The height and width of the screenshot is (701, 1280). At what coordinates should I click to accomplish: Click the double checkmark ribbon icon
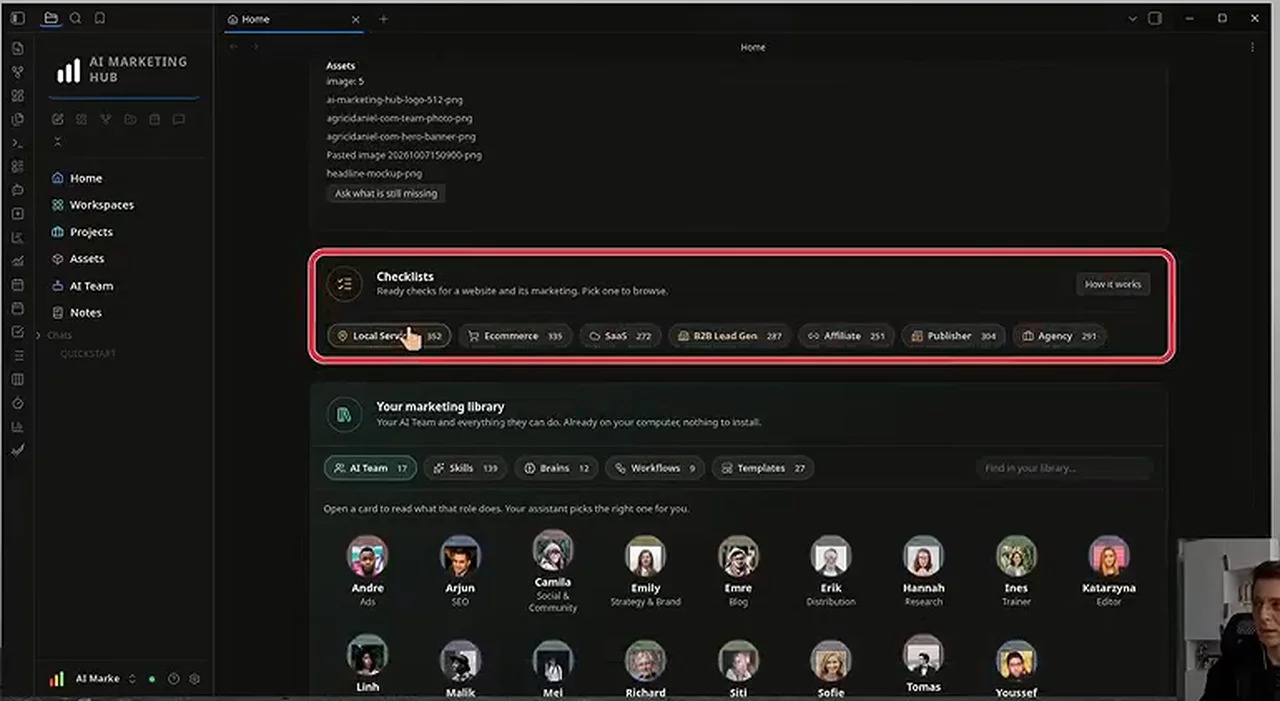tap(17, 450)
